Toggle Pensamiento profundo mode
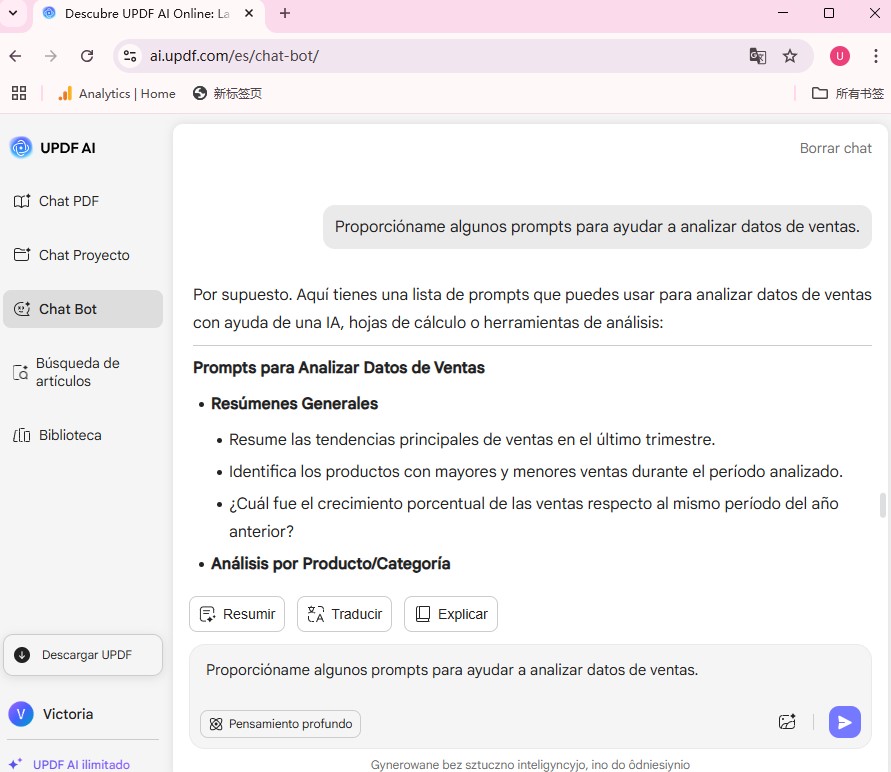Viewport: 891px width, 772px height. coord(280,724)
